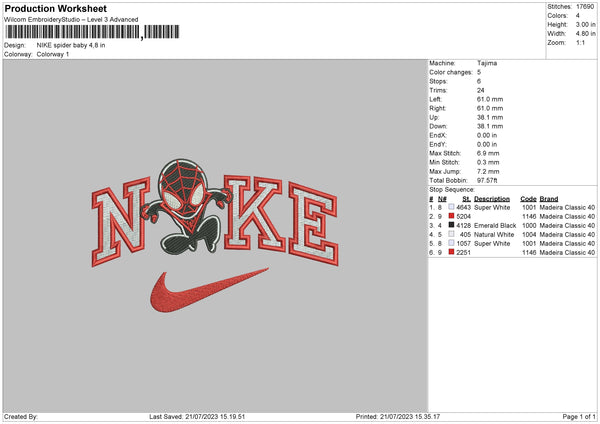Click the 'Brand' column header
This screenshot has height=424, width=600.
[x=549, y=199]
